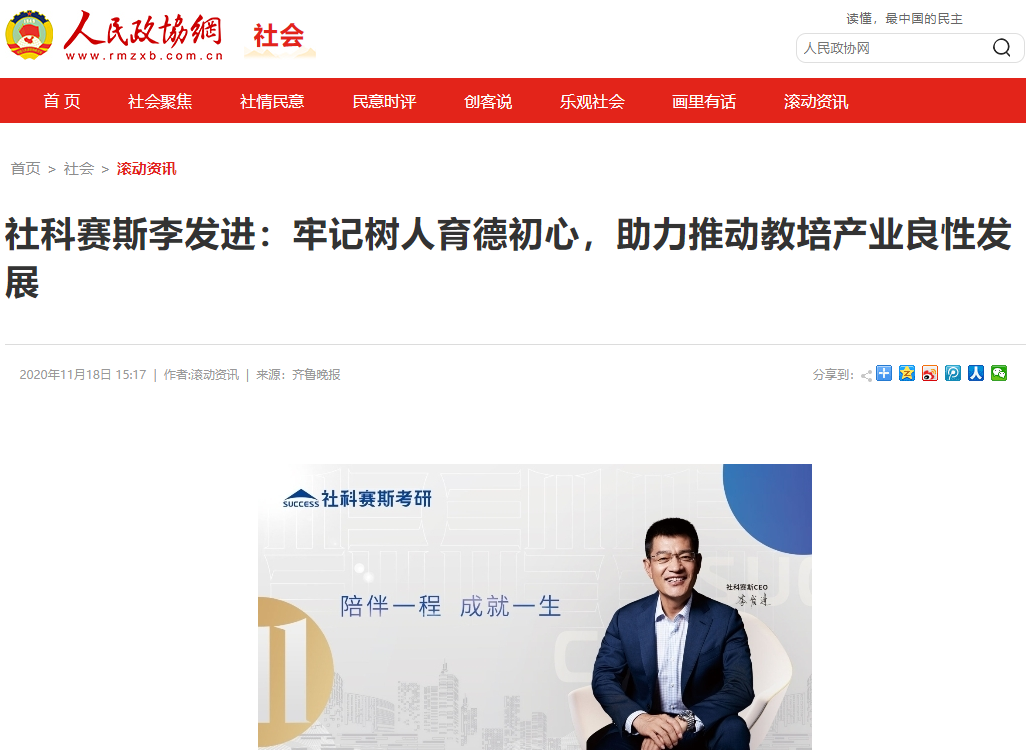Go to 社会聚焦 section
Viewport: 1026px width, 754px height.
coord(160,101)
